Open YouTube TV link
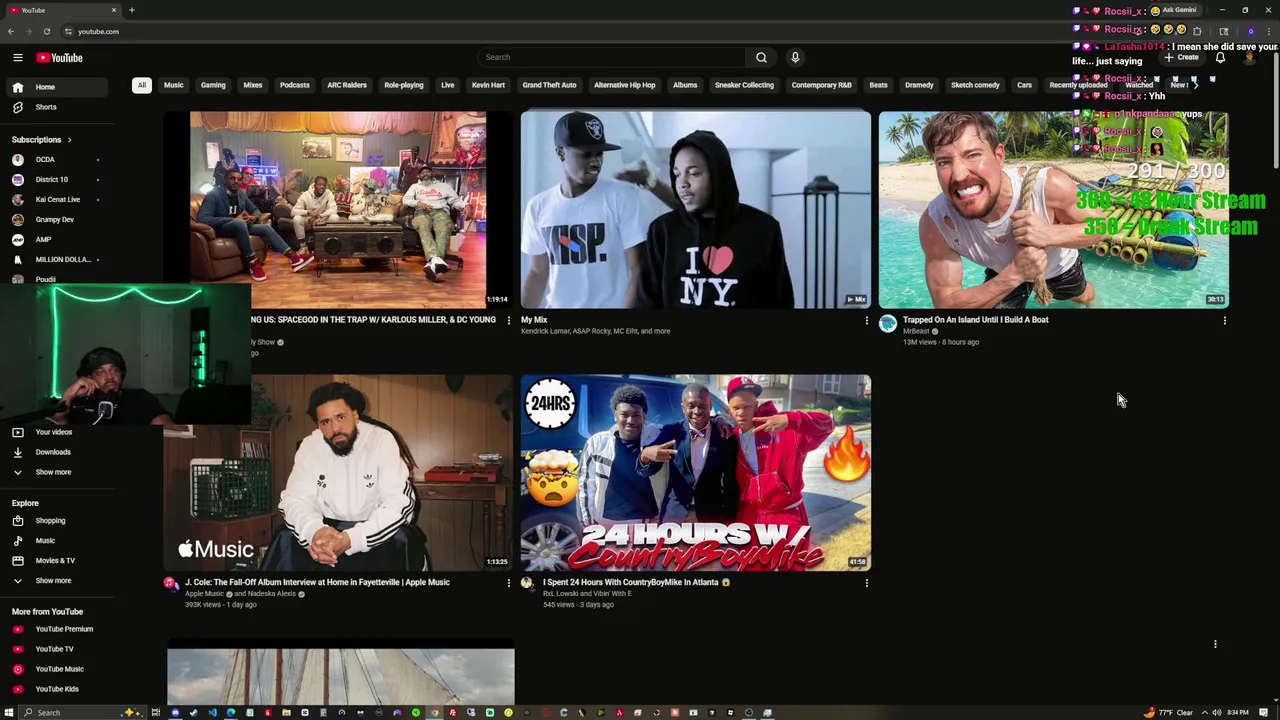The height and width of the screenshot is (720, 1280). coord(57,649)
